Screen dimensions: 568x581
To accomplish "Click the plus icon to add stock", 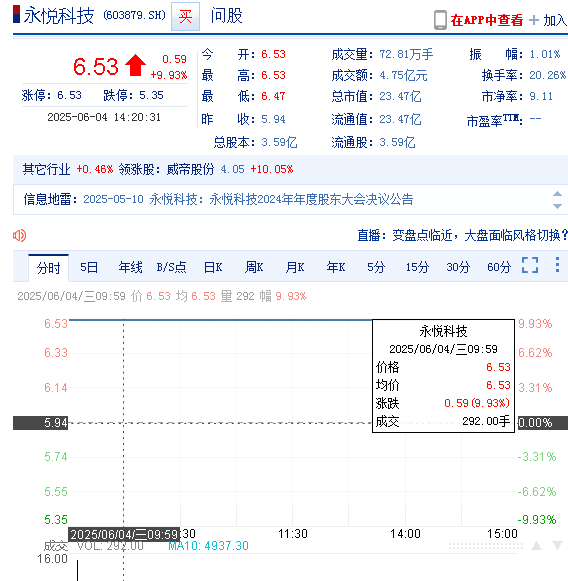I will tap(534, 20).
